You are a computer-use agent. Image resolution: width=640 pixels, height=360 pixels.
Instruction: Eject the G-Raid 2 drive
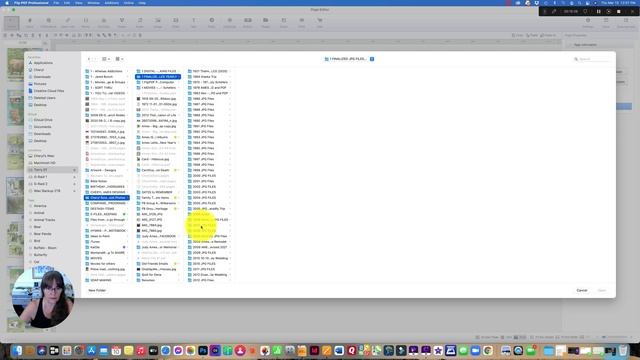click(74, 184)
